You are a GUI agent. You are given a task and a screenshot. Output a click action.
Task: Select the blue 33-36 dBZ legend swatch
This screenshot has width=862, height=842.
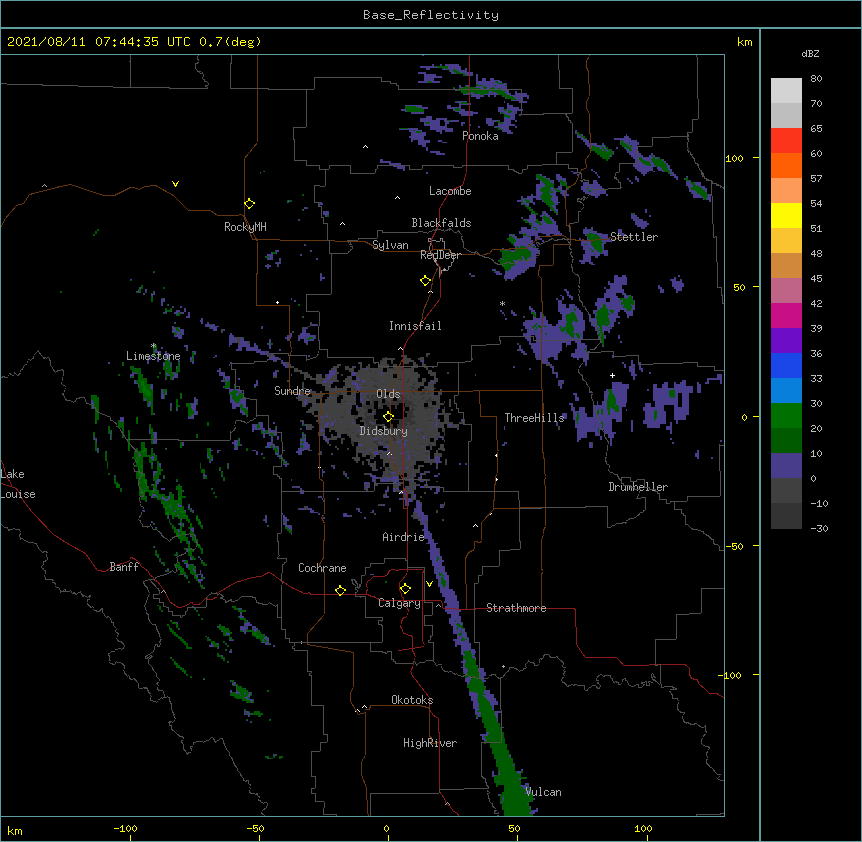[x=786, y=365]
